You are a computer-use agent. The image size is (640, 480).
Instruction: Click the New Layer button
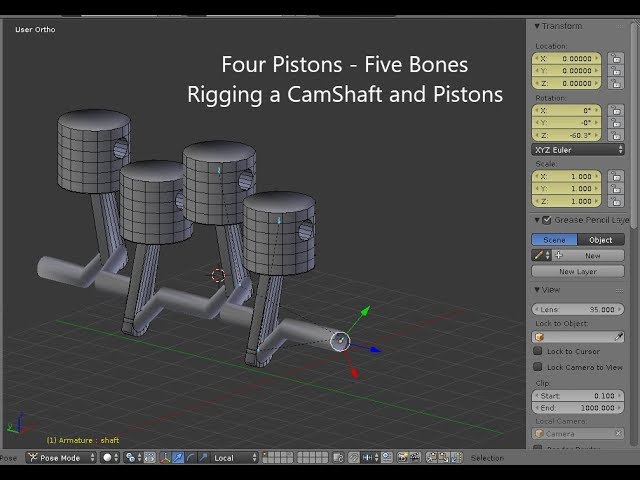pos(578,271)
